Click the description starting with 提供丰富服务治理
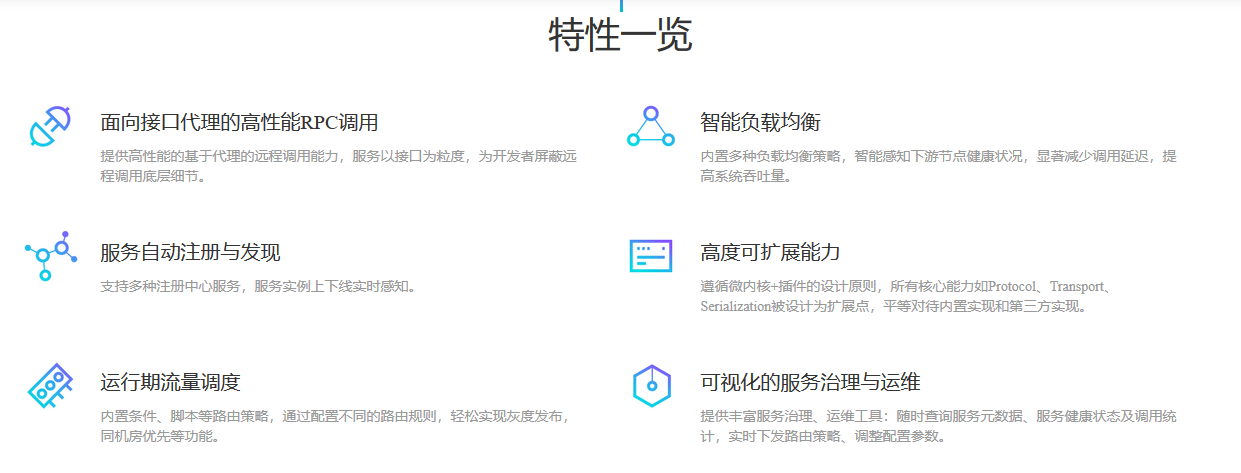The height and width of the screenshot is (473, 1241). [x=938, y=426]
